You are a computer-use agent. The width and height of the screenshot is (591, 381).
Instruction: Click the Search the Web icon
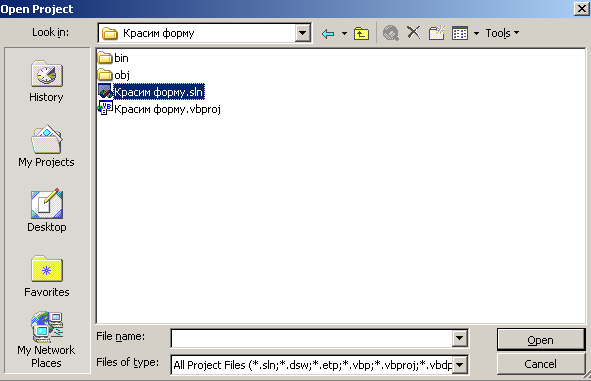point(390,33)
